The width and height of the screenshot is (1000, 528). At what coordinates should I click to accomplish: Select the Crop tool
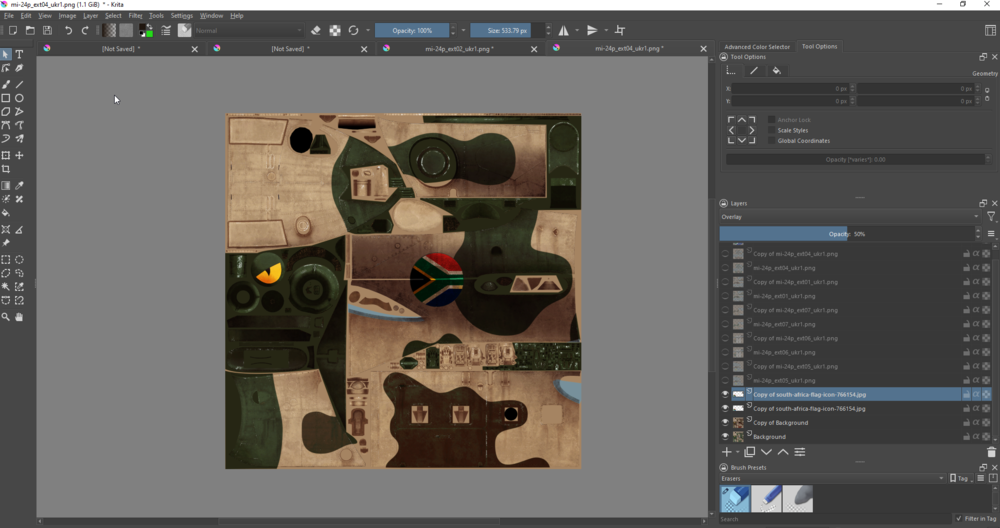[6, 170]
